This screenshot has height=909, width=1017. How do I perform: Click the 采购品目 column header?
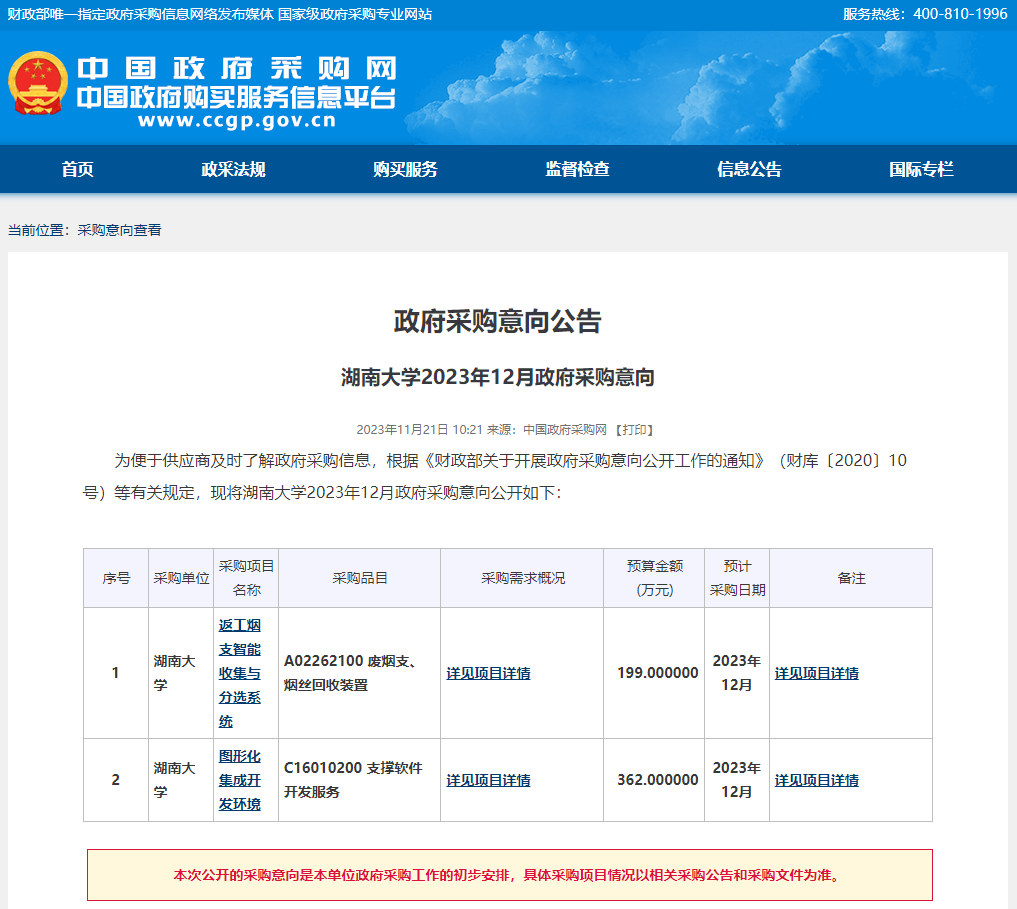(359, 578)
